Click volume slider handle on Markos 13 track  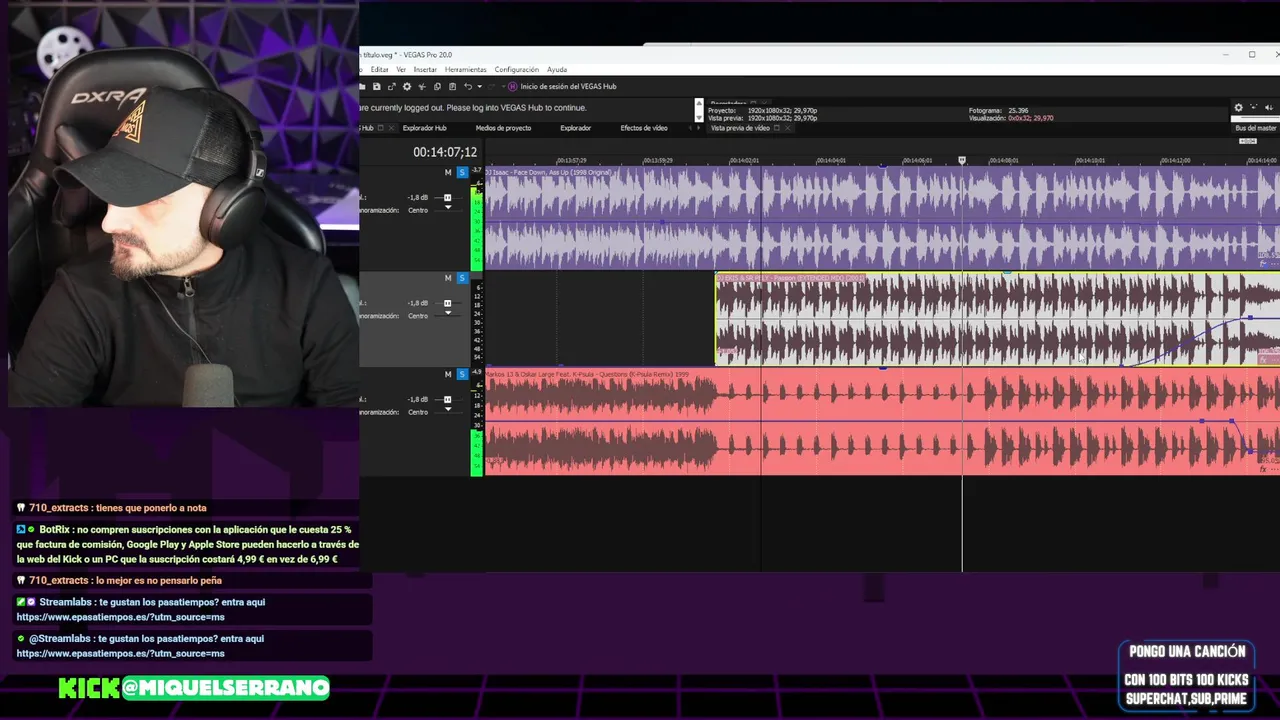[447, 399]
